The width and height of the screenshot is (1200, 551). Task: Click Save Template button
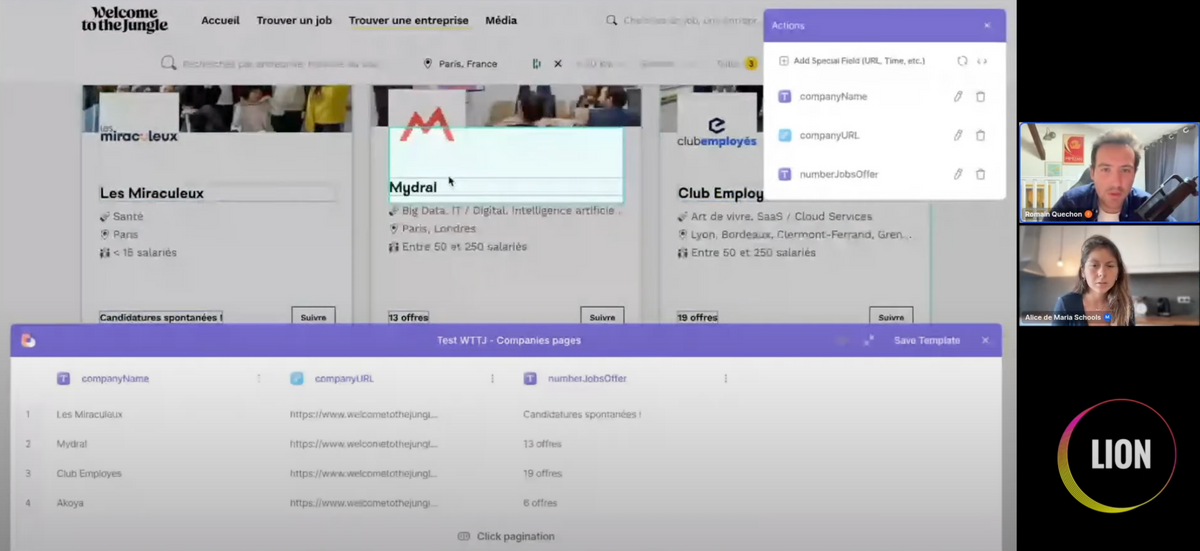pyautogui.click(x=927, y=340)
